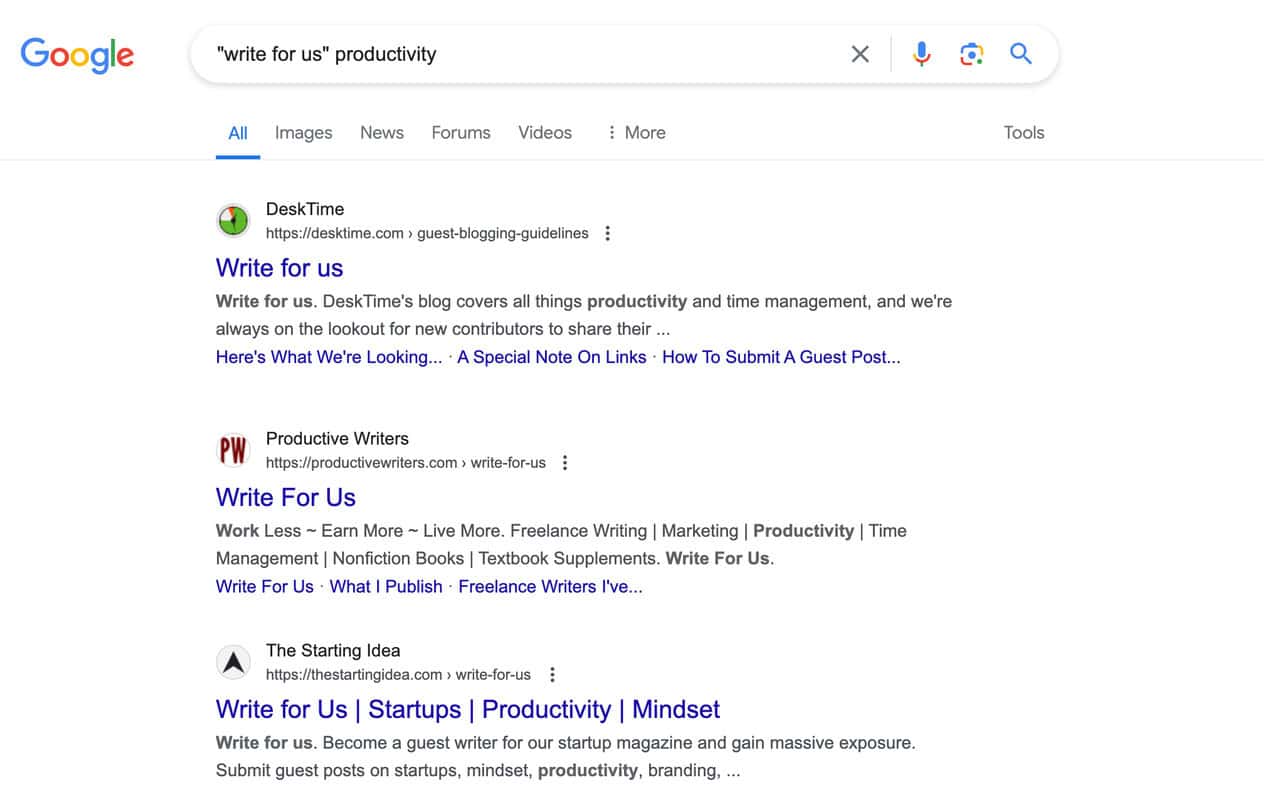Click the Google logo
Image resolution: width=1280 pixels, height=800 pixels.
[77, 55]
